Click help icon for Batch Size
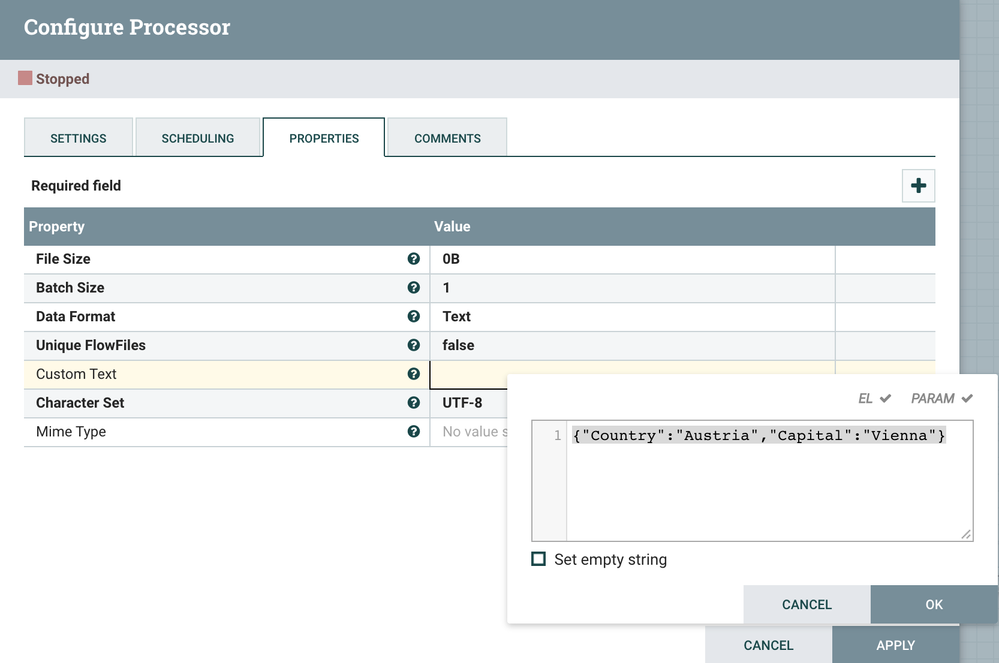 pos(414,288)
